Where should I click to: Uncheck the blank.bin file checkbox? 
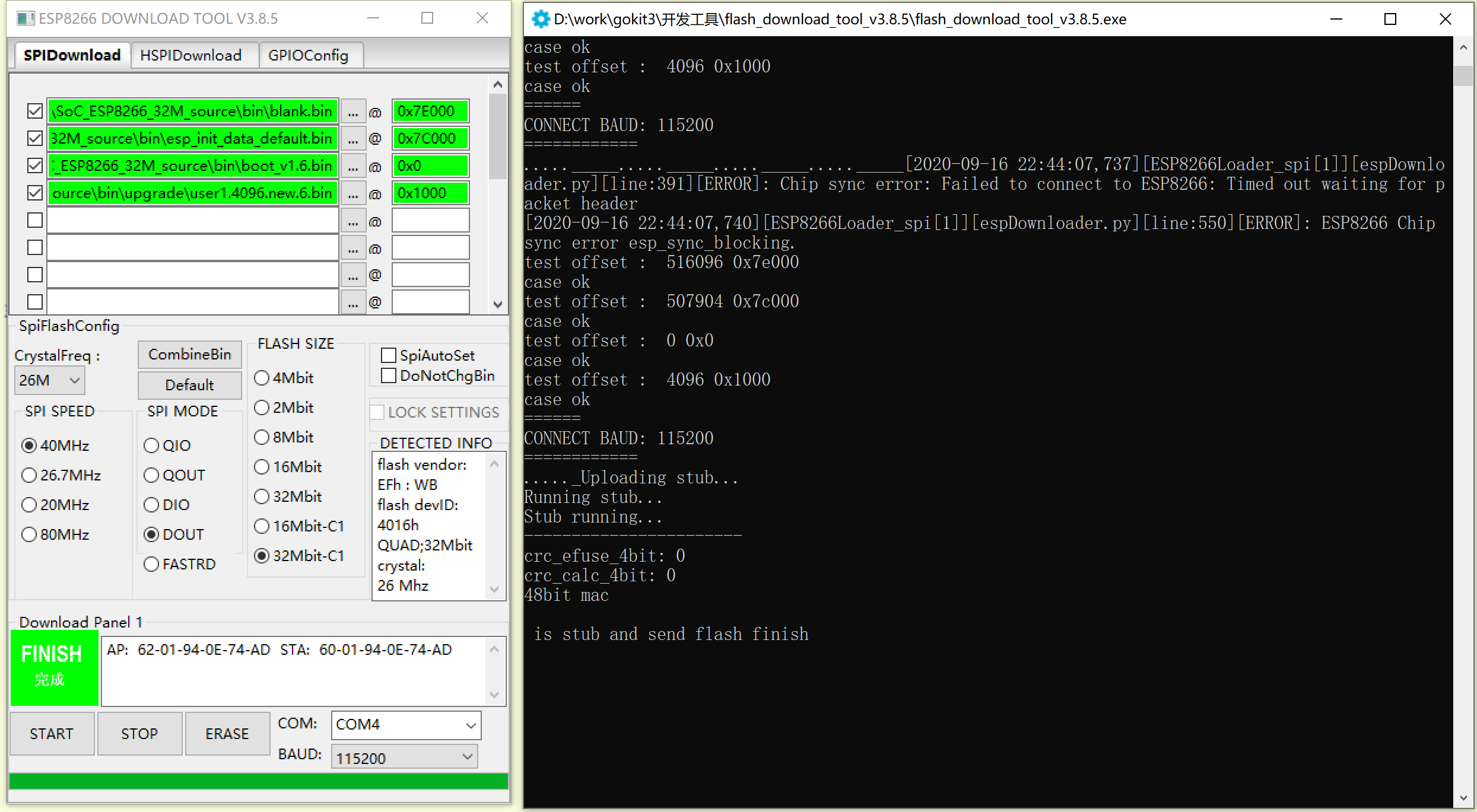(x=35, y=111)
